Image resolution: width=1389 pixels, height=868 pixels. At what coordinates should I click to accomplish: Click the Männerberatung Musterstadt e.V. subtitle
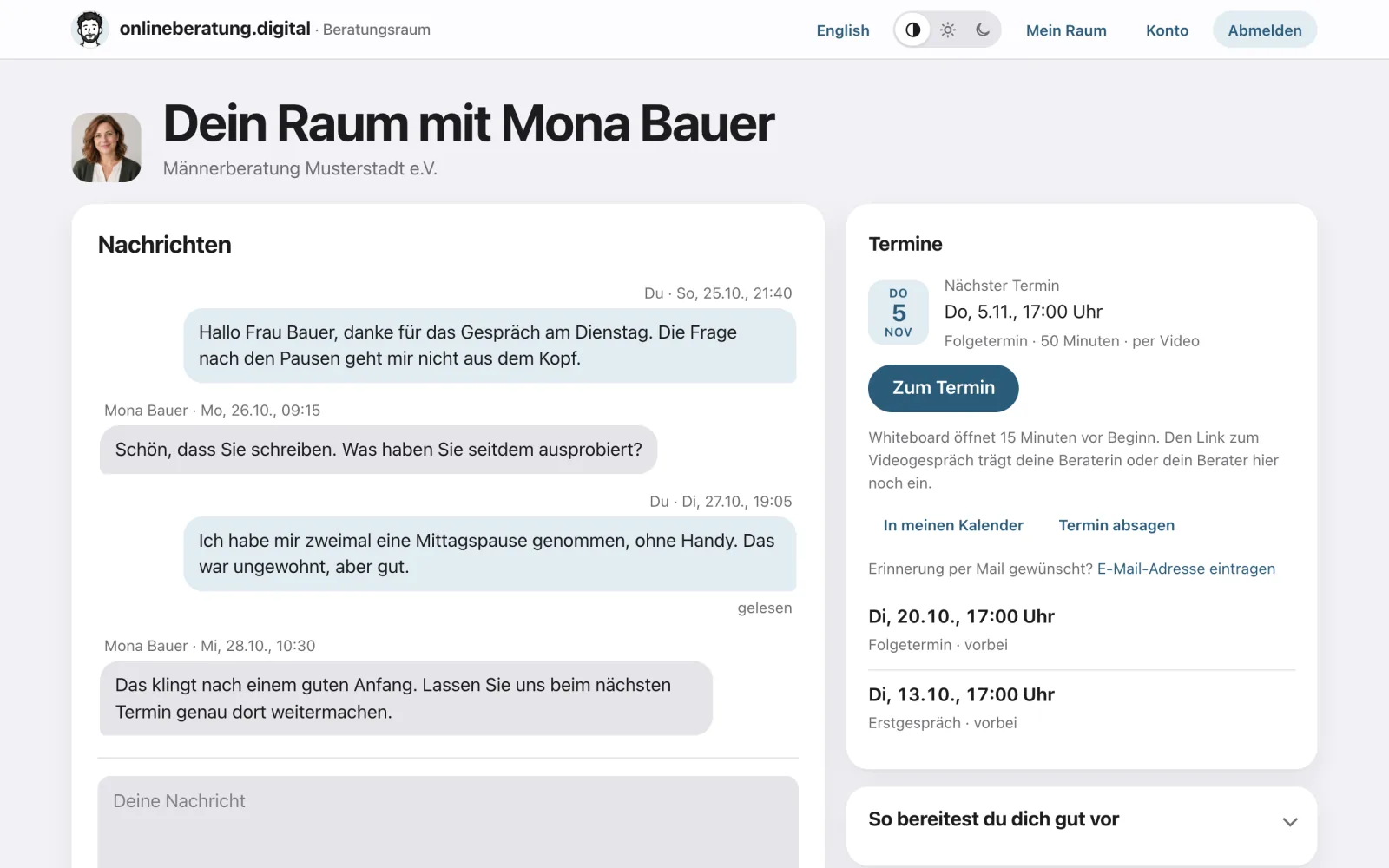(x=300, y=168)
